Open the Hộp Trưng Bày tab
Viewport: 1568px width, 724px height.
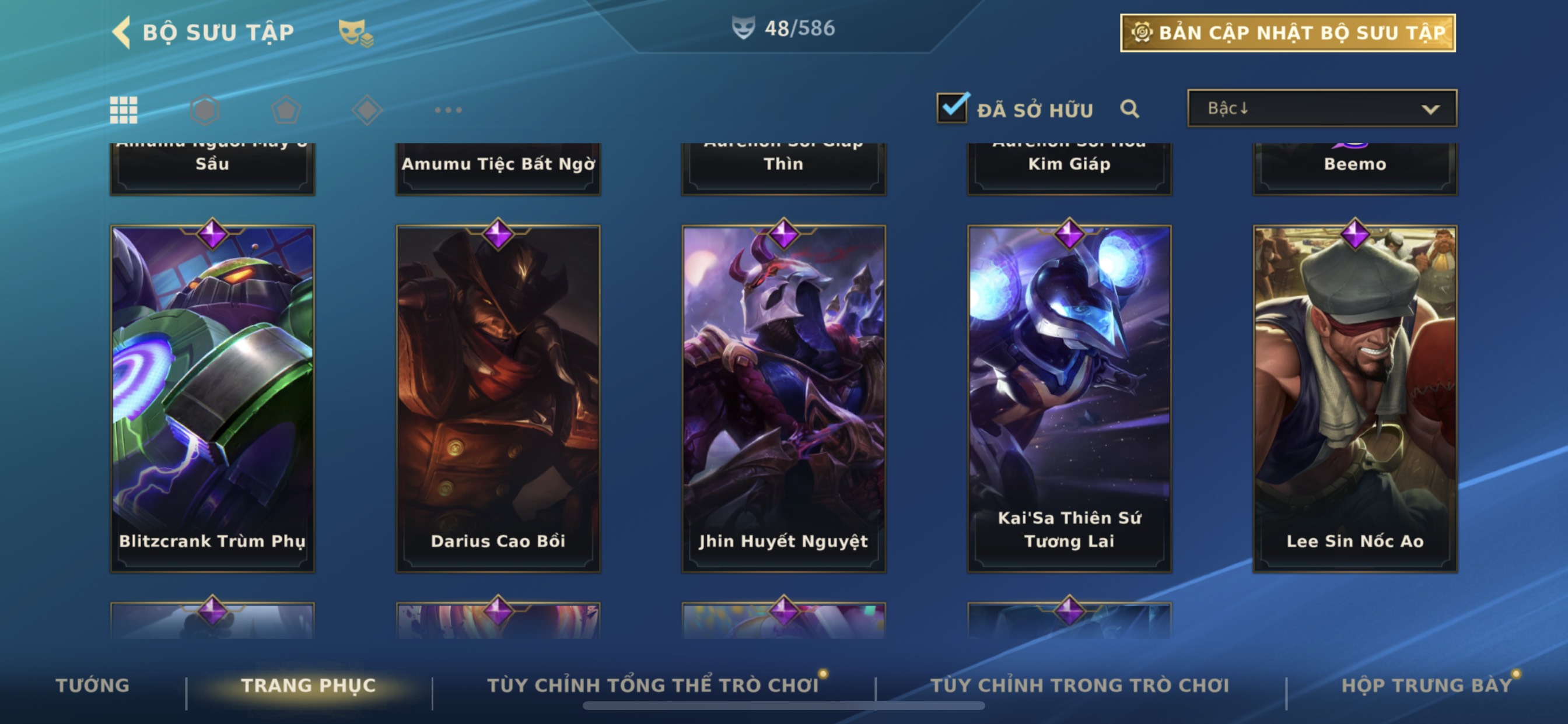click(x=1427, y=685)
